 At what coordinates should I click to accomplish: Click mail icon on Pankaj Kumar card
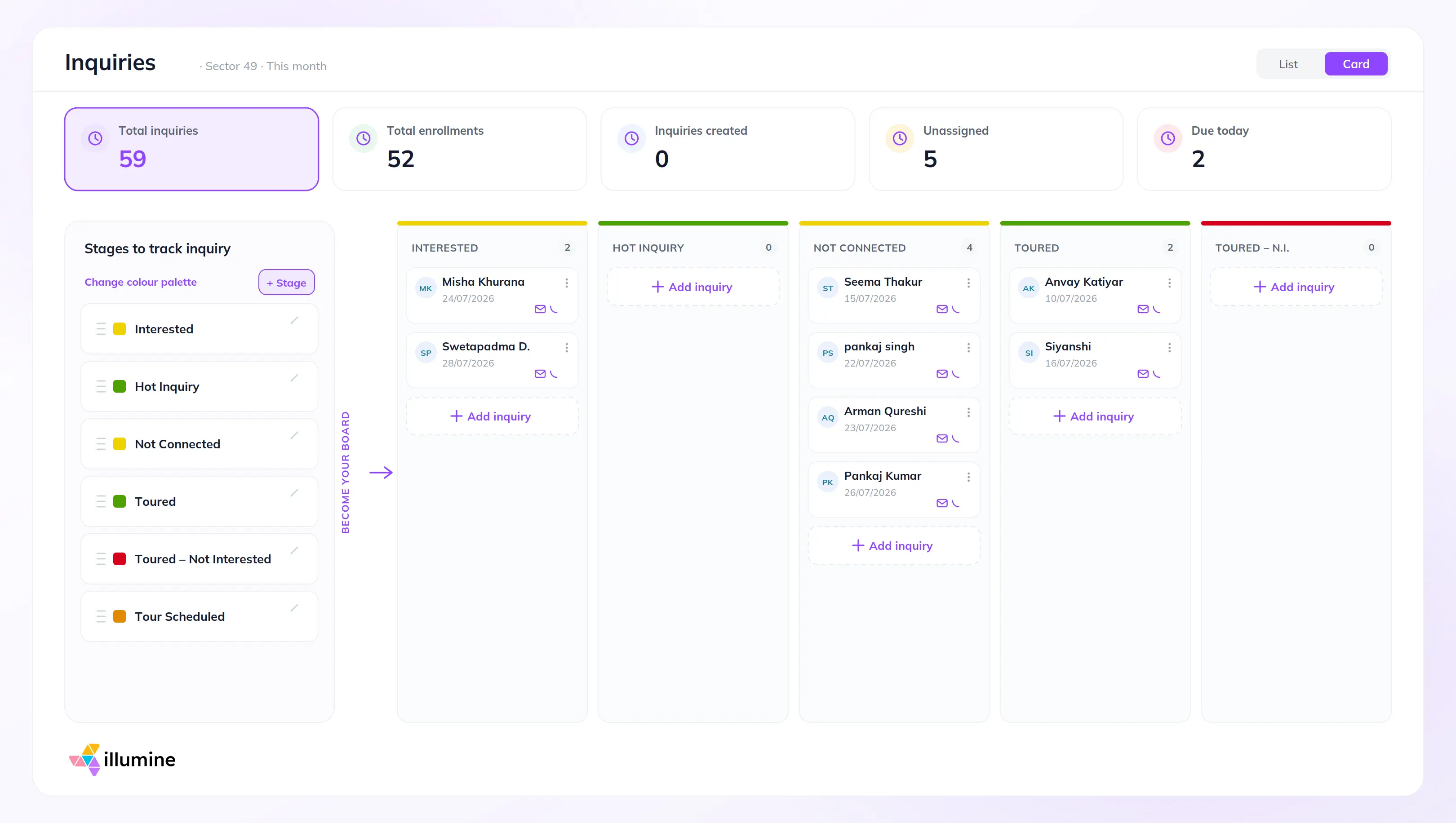[942, 503]
